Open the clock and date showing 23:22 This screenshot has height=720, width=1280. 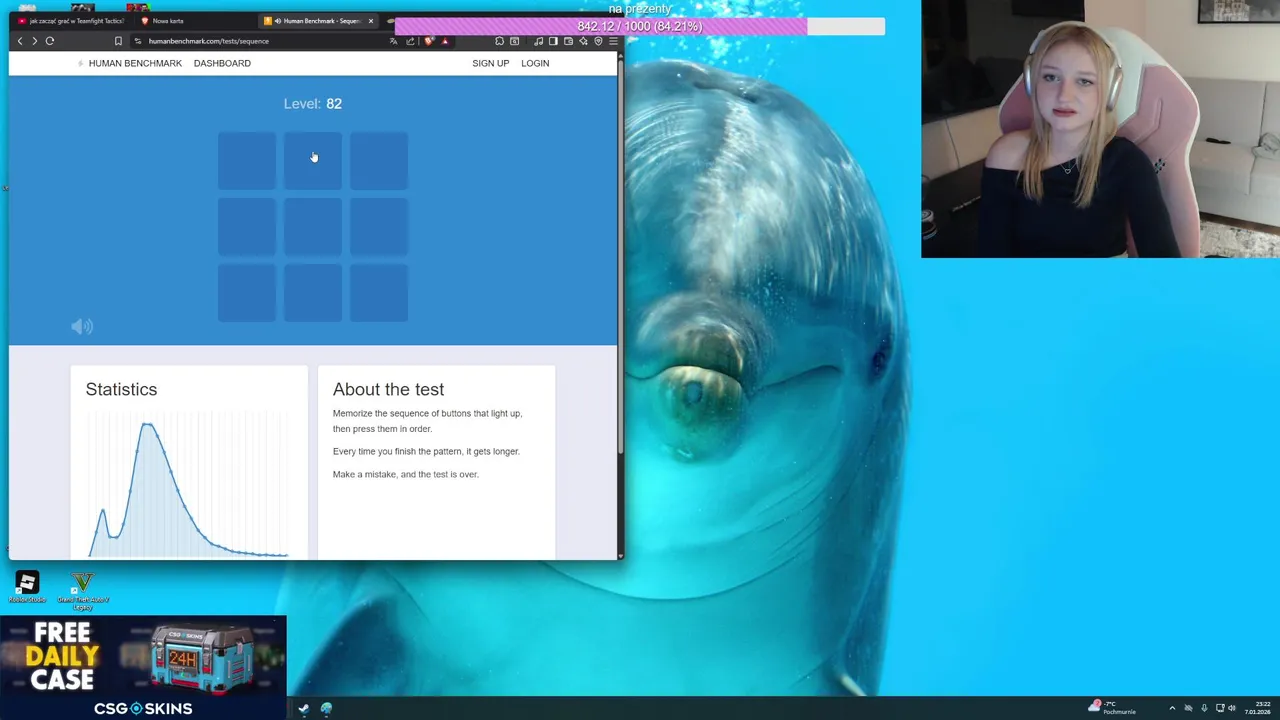pyautogui.click(x=1258, y=708)
